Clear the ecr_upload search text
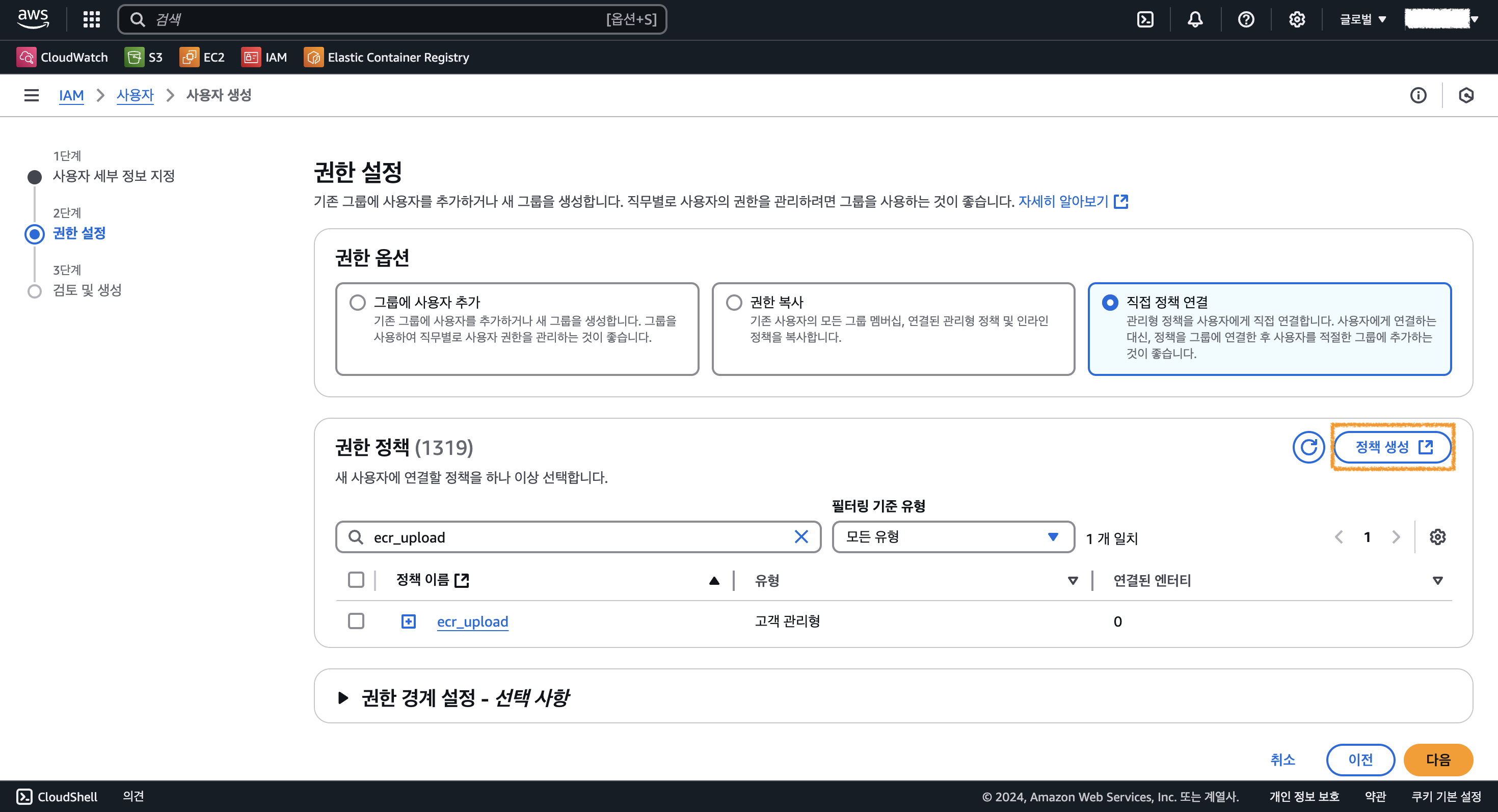The image size is (1498, 812). [801, 537]
